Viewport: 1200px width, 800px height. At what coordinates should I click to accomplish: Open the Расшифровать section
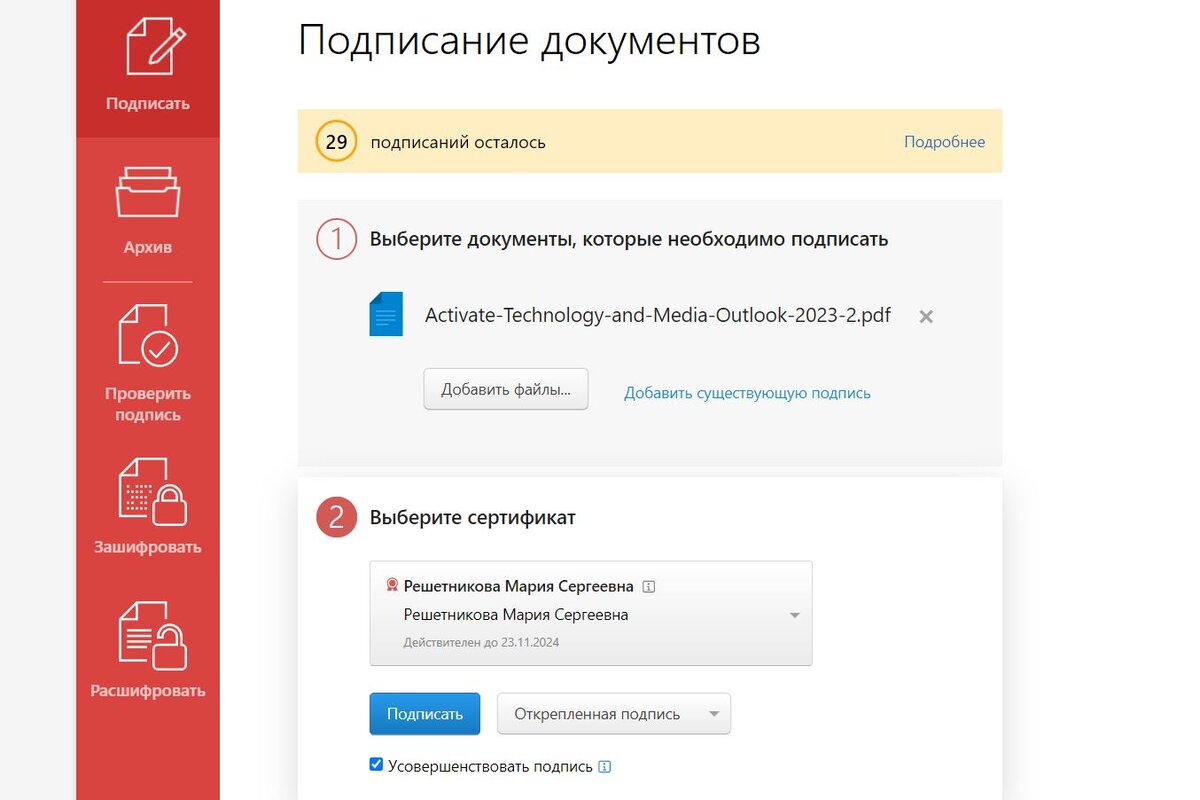coord(148,649)
